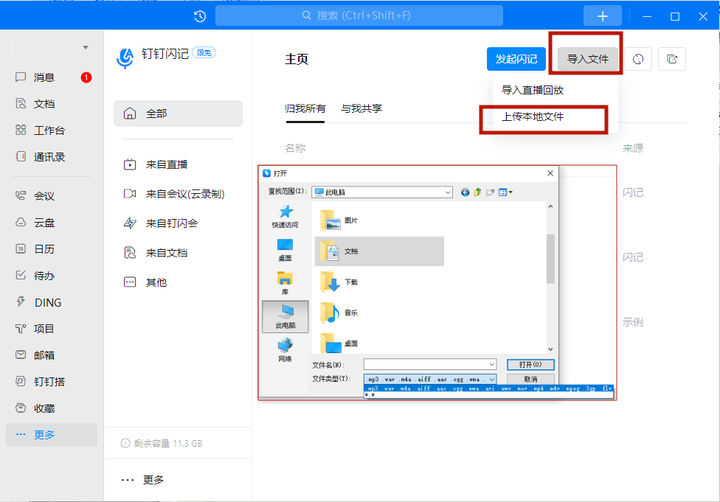Select the 图片 folder in dialog
720x502 pixels.
pos(339,221)
